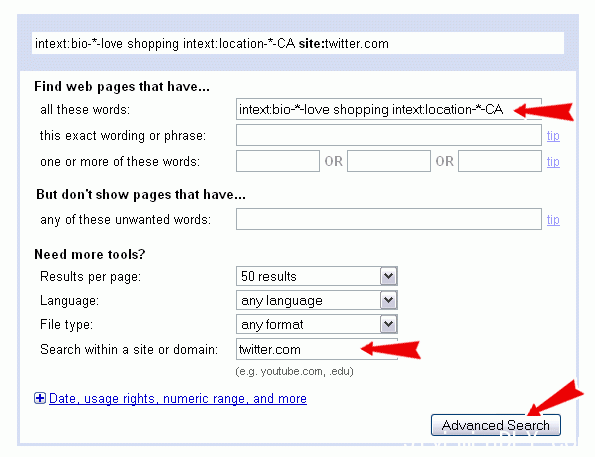Click the plus icon beside Date, usage rights
Image resolution: width=595 pixels, height=457 pixels.
pyautogui.click(x=40, y=398)
